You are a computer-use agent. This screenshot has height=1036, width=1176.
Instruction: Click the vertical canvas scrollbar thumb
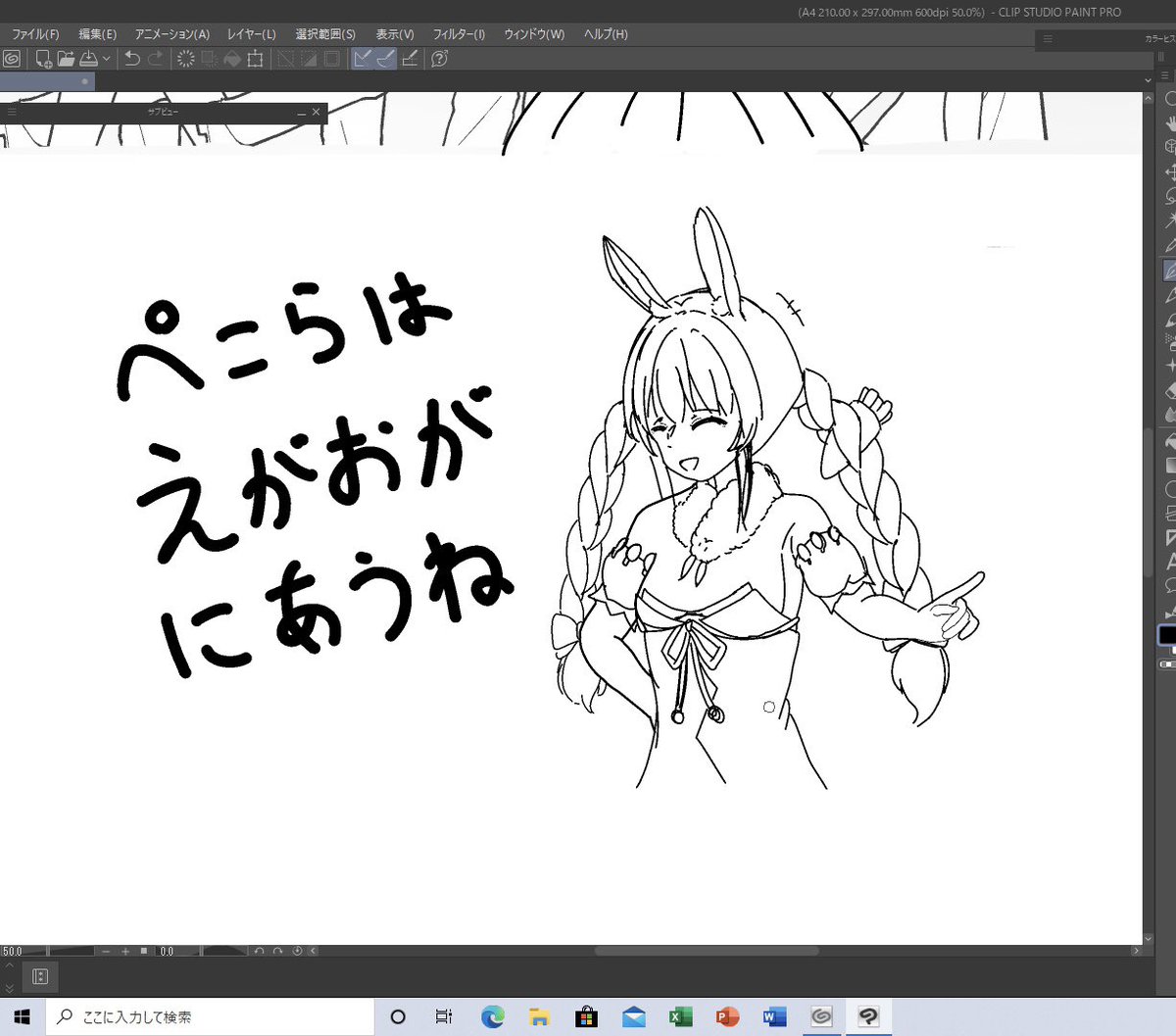click(1150, 502)
